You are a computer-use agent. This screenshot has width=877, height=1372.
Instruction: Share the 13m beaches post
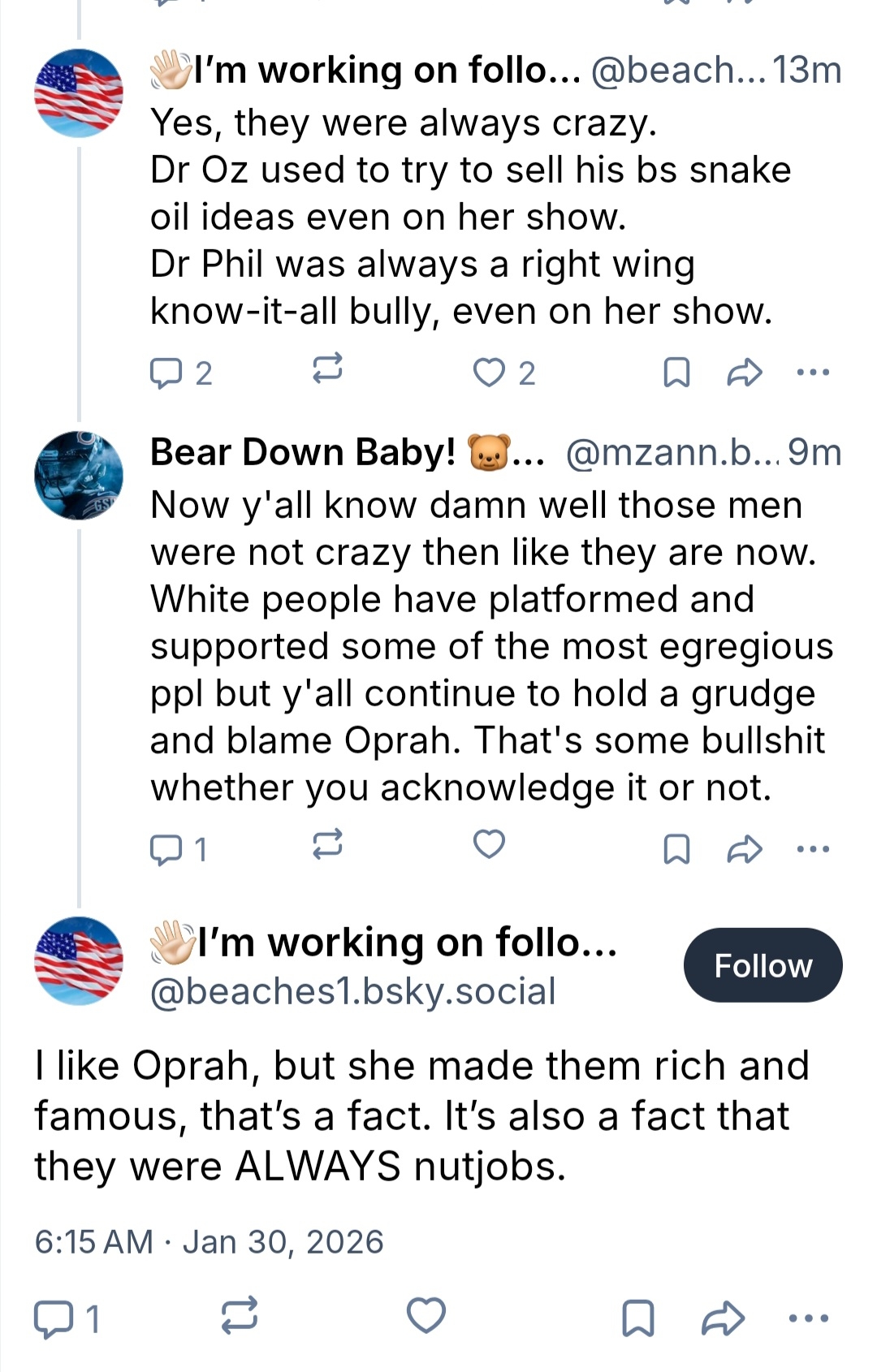point(744,373)
